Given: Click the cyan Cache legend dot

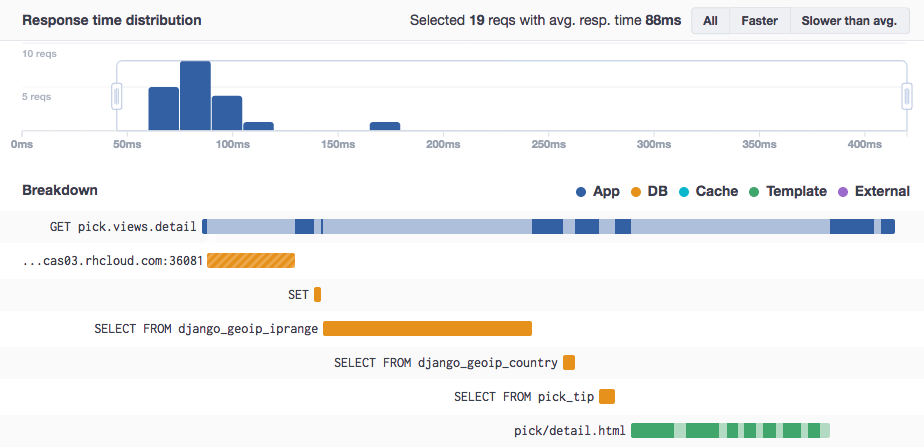Looking at the screenshot, I should [685, 191].
